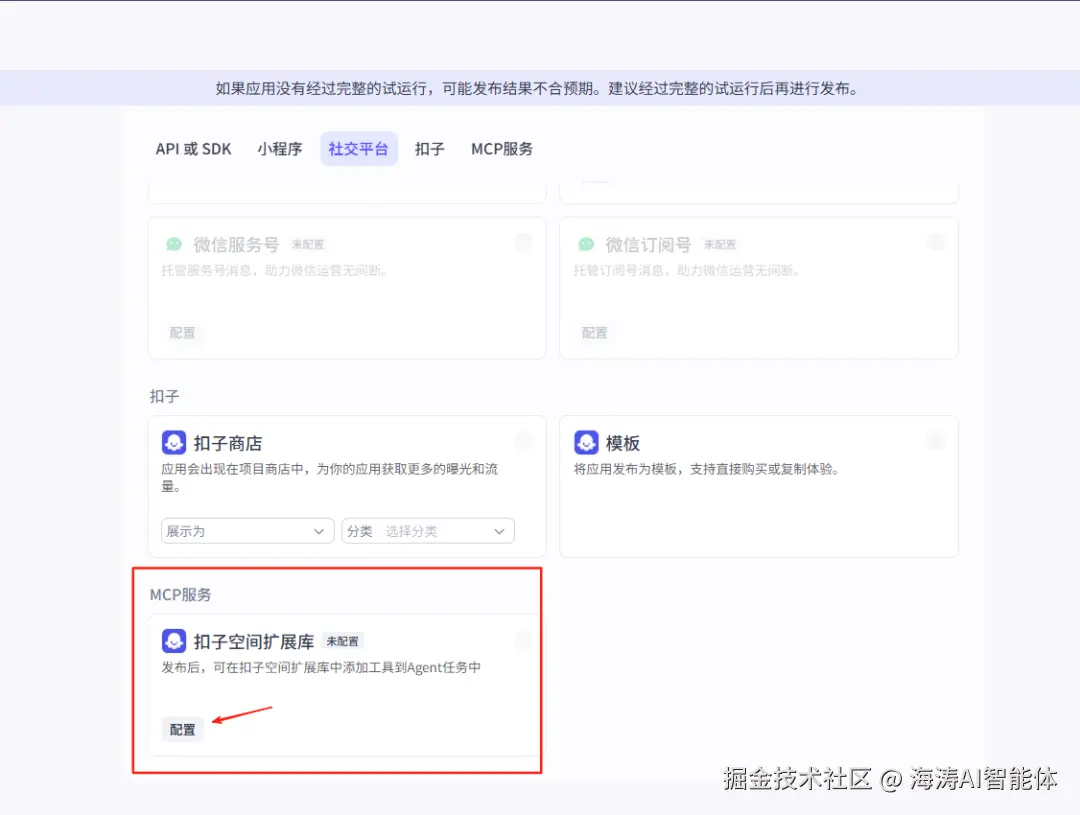Switch to the API 或 SDK tab
This screenshot has width=1080, height=815.
click(x=193, y=149)
